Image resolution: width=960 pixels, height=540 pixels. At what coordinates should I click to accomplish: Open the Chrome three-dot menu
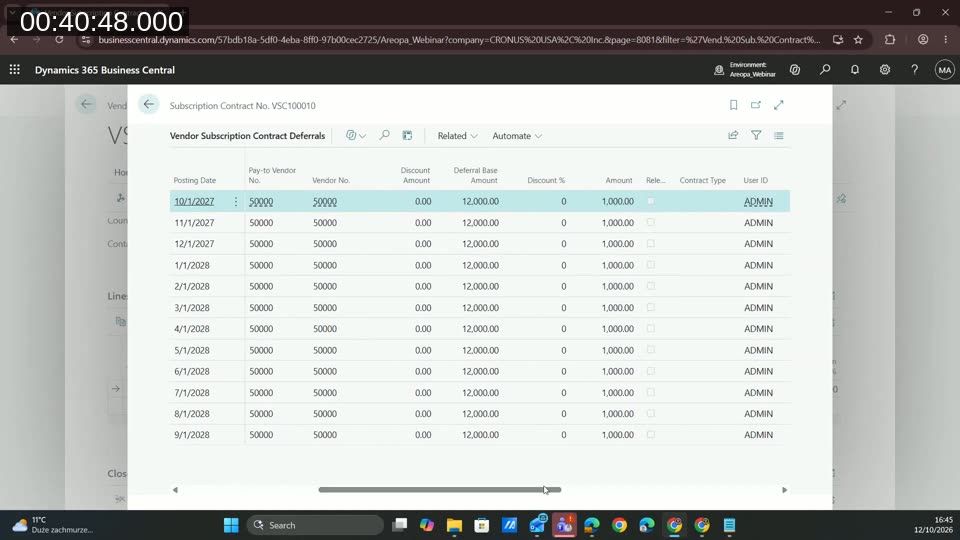click(946, 39)
